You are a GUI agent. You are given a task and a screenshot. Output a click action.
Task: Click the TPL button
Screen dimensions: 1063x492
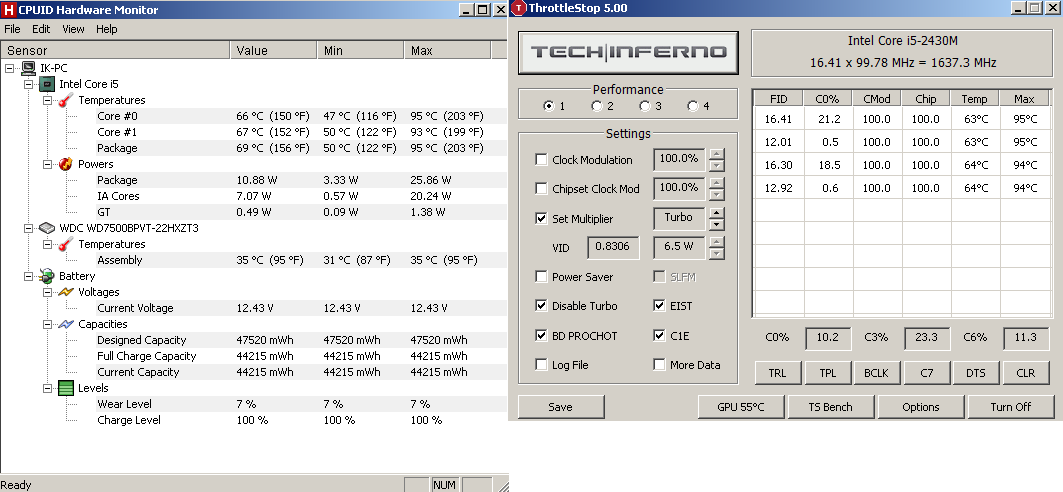(x=827, y=373)
